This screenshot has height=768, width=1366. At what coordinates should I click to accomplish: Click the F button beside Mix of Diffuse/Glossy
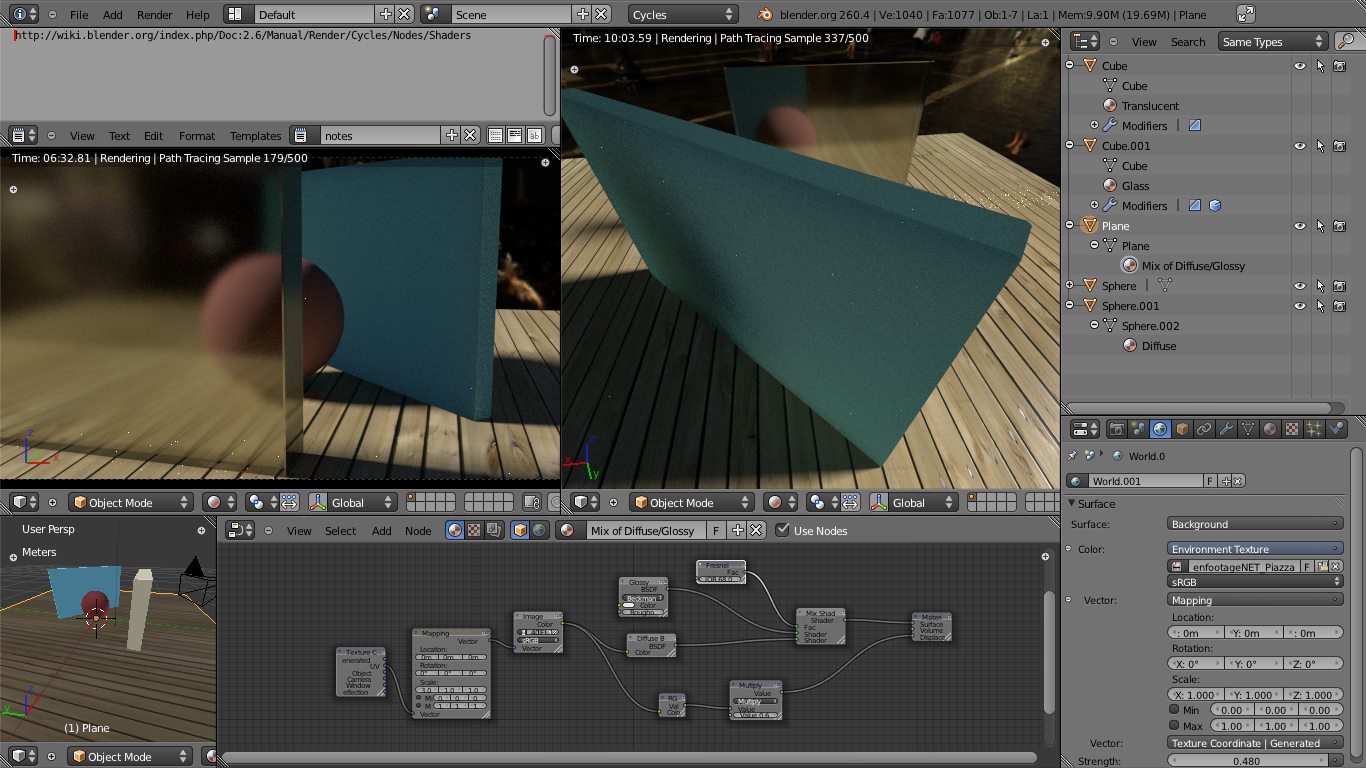click(716, 531)
